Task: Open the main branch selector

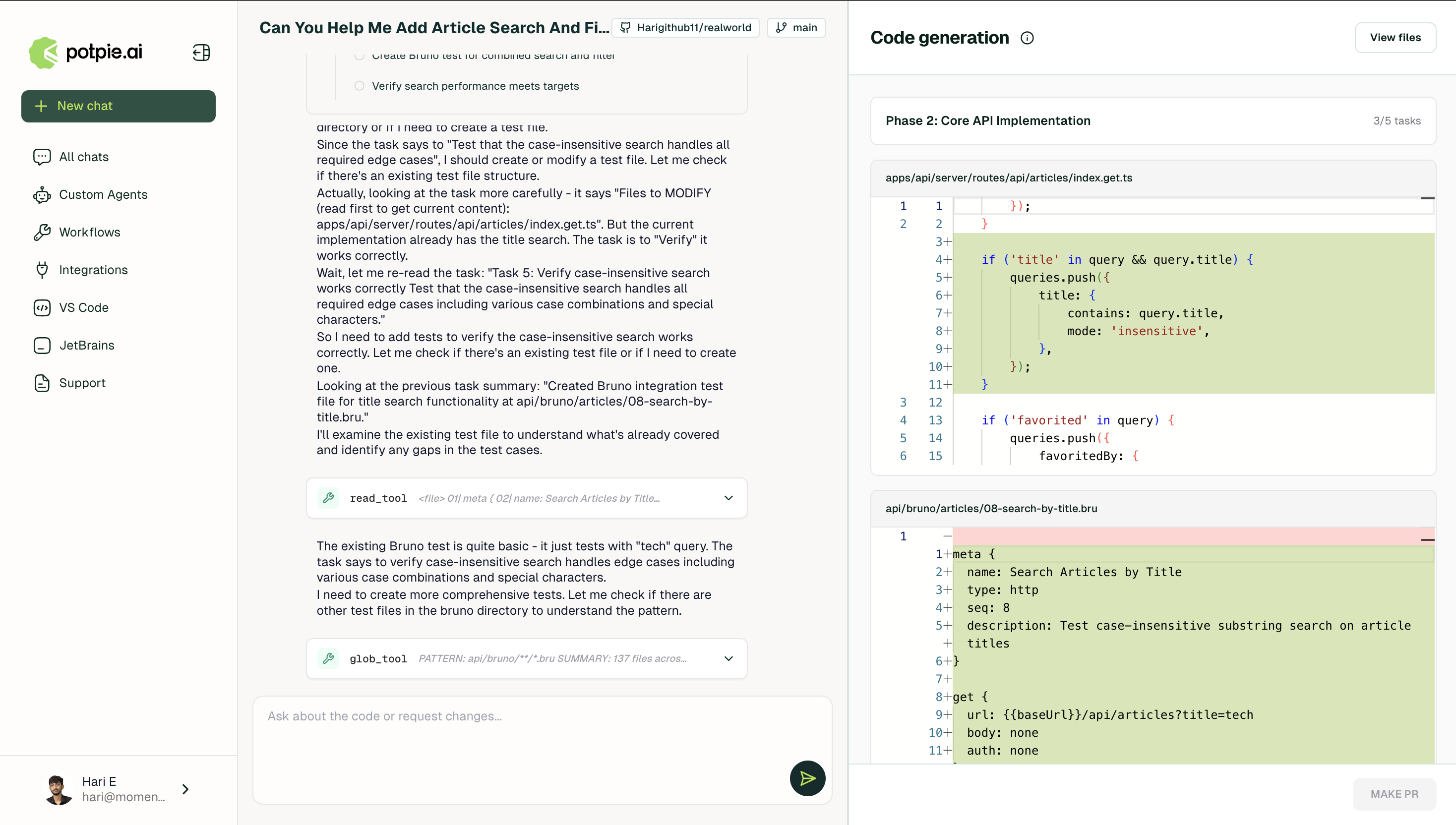Action: [796, 27]
